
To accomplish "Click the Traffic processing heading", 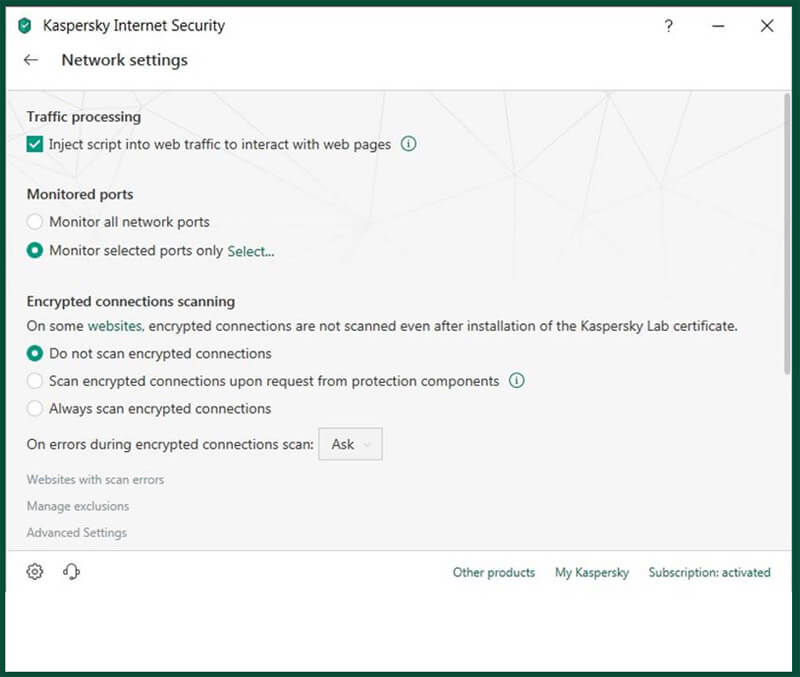I will click(84, 117).
